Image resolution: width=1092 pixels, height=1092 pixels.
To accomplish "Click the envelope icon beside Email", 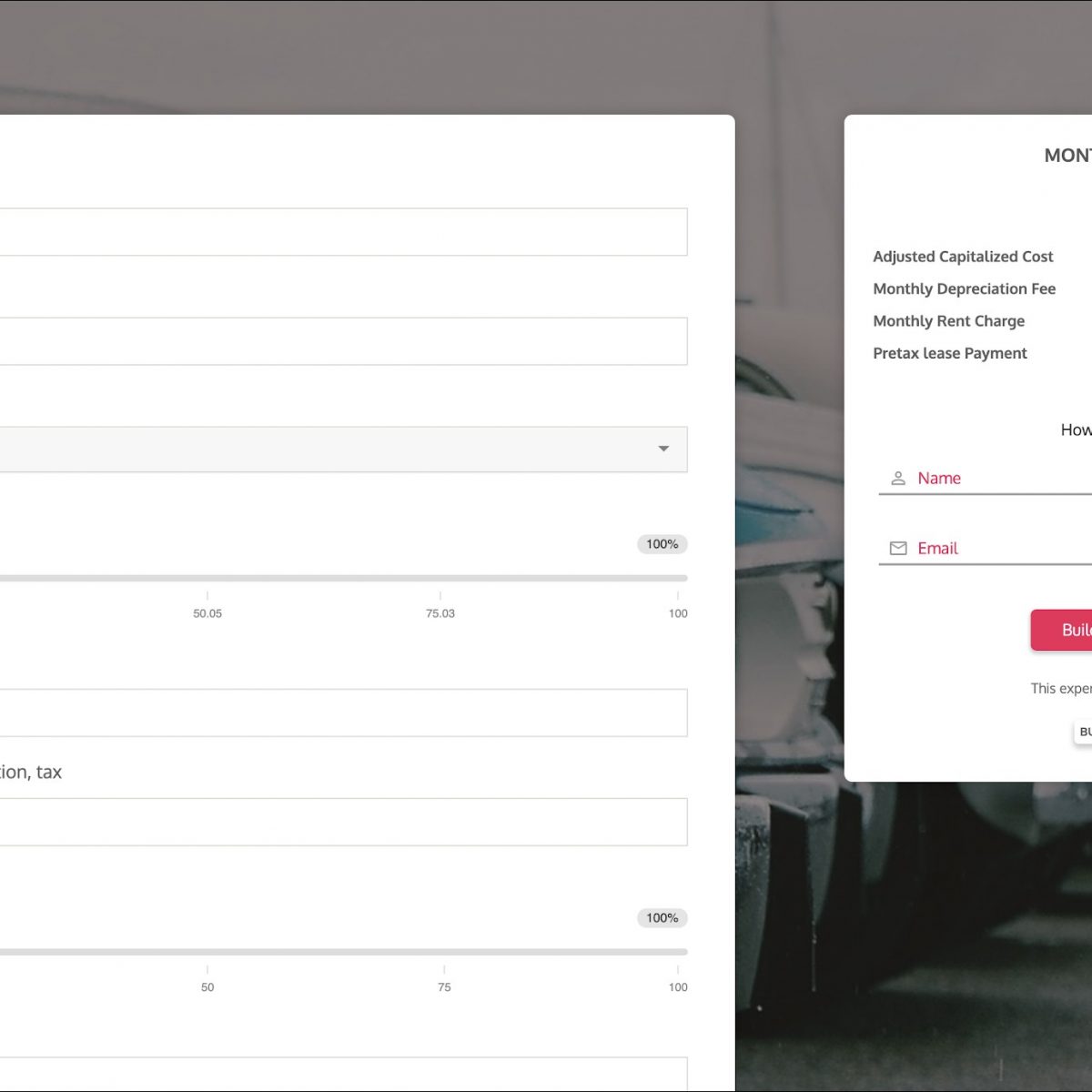I will coord(897,549).
